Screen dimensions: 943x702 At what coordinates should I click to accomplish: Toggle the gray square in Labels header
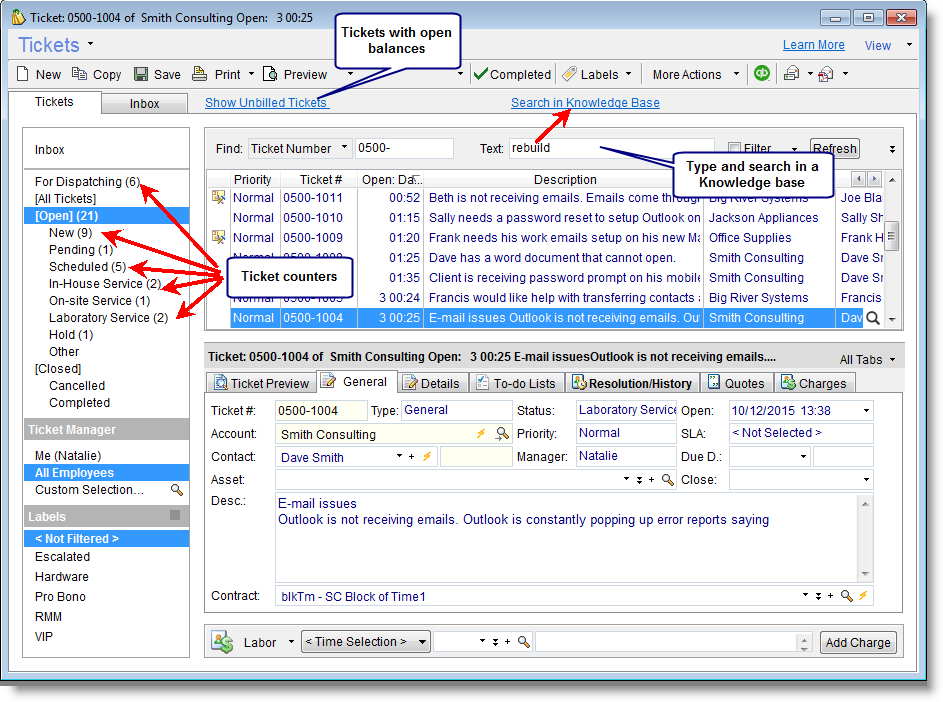(175, 516)
